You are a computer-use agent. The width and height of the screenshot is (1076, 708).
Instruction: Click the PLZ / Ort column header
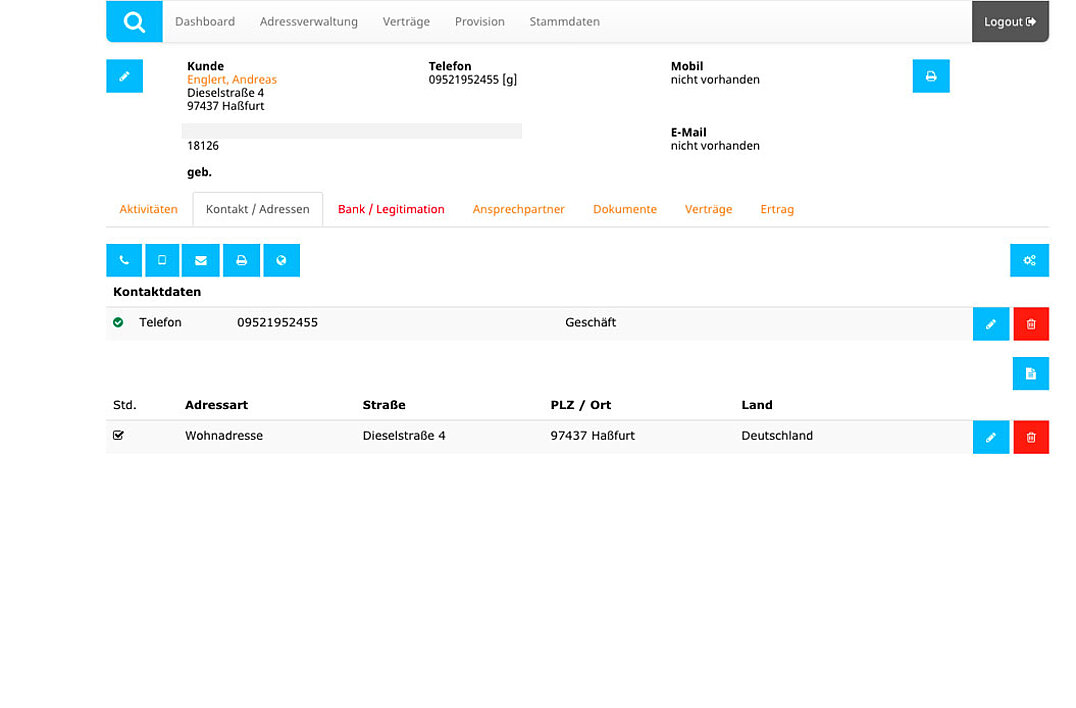click(581, 405)
